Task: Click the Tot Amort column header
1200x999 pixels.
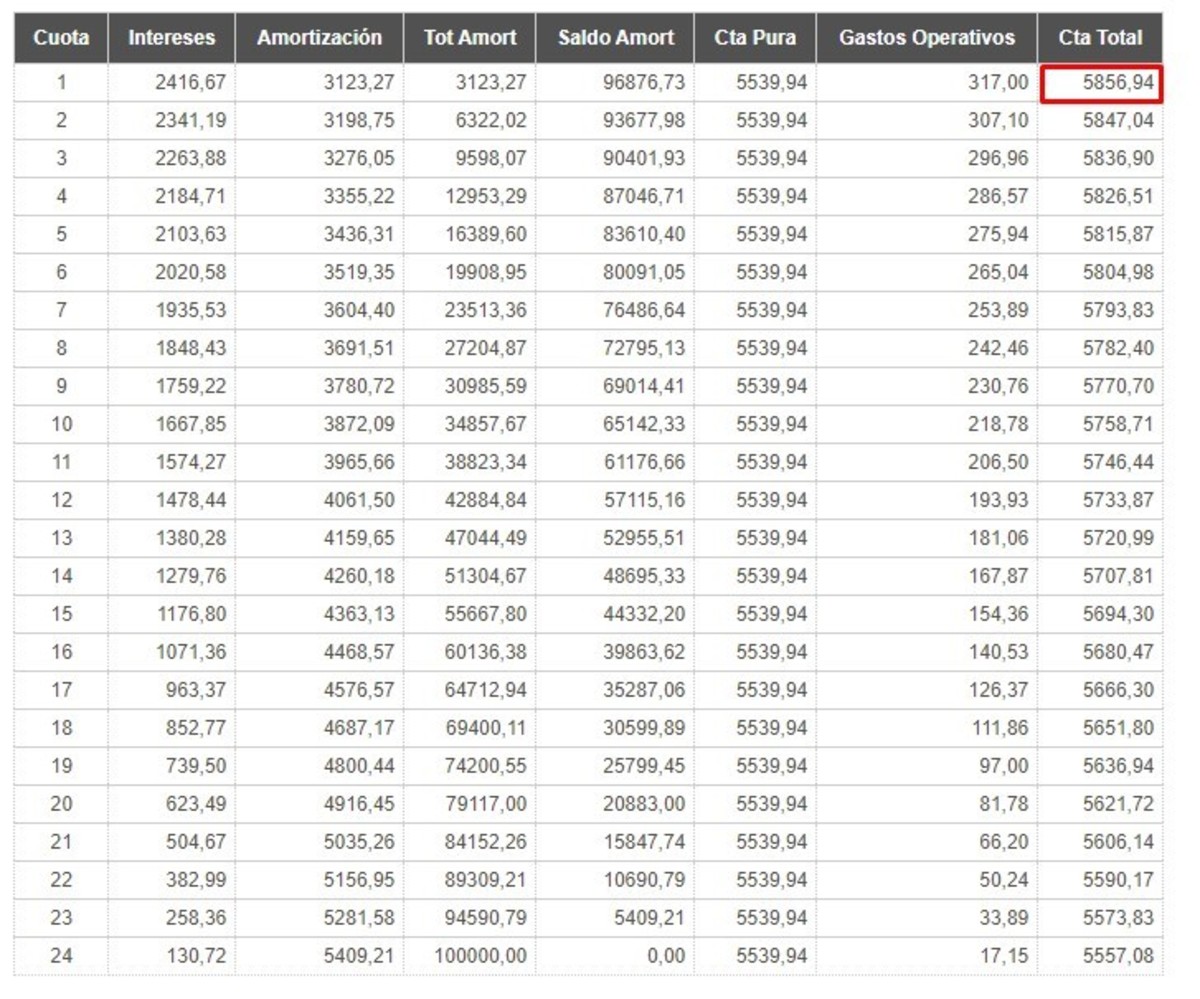Action: (x=469, y=38)
